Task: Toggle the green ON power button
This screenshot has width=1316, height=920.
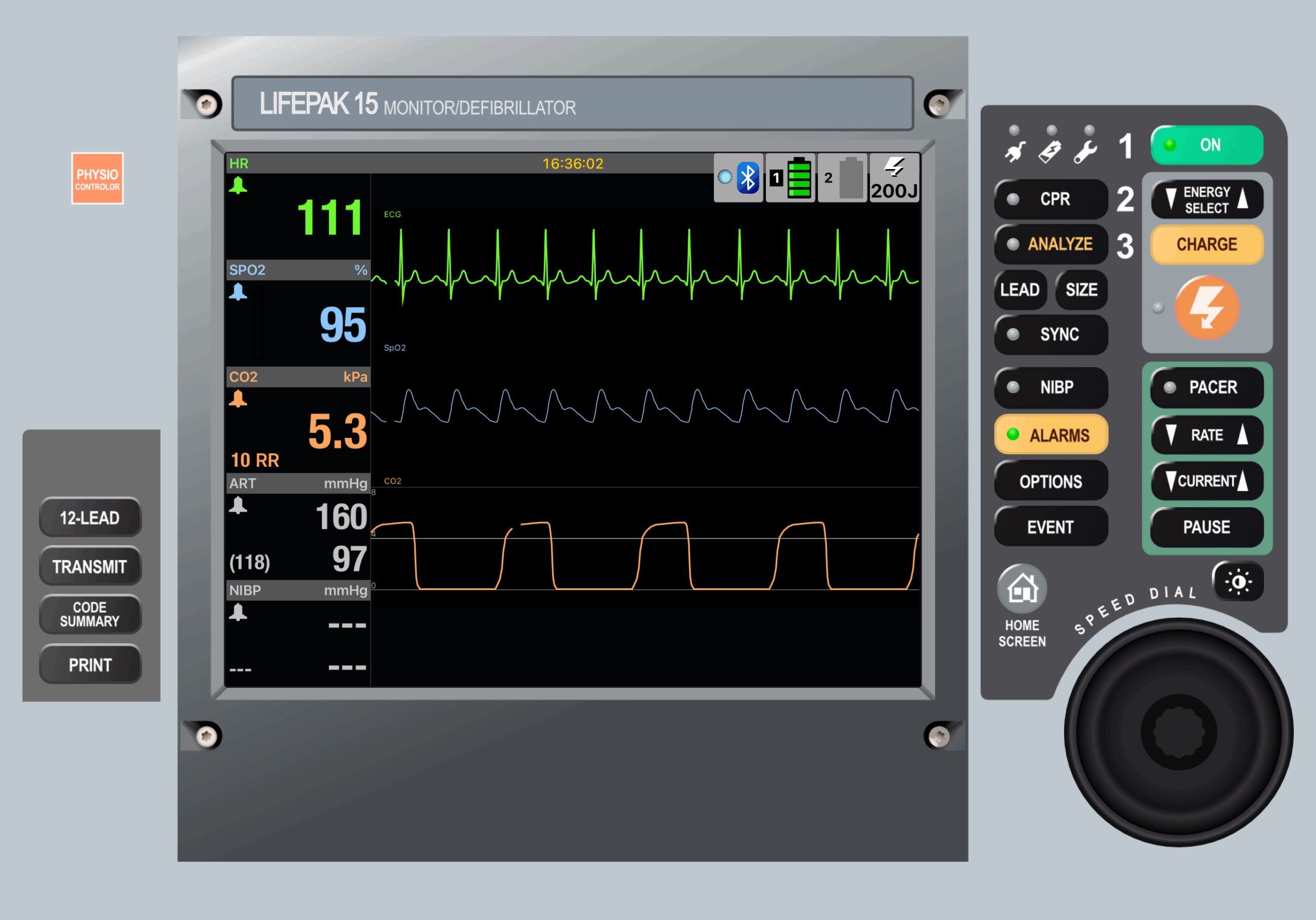Action: (1207, 145)
